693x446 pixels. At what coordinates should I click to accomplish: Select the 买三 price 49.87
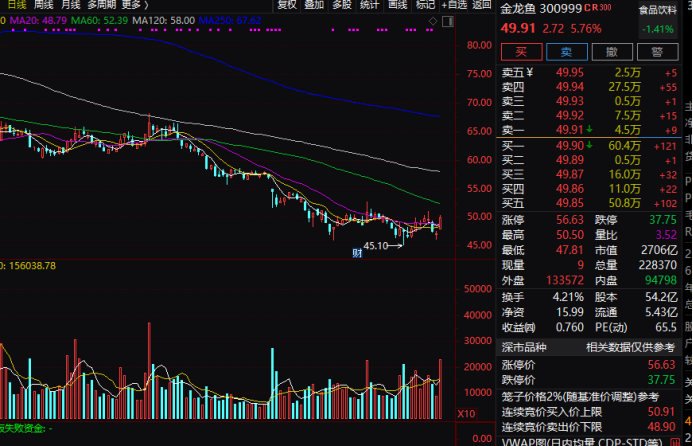[x=570, y=174]
